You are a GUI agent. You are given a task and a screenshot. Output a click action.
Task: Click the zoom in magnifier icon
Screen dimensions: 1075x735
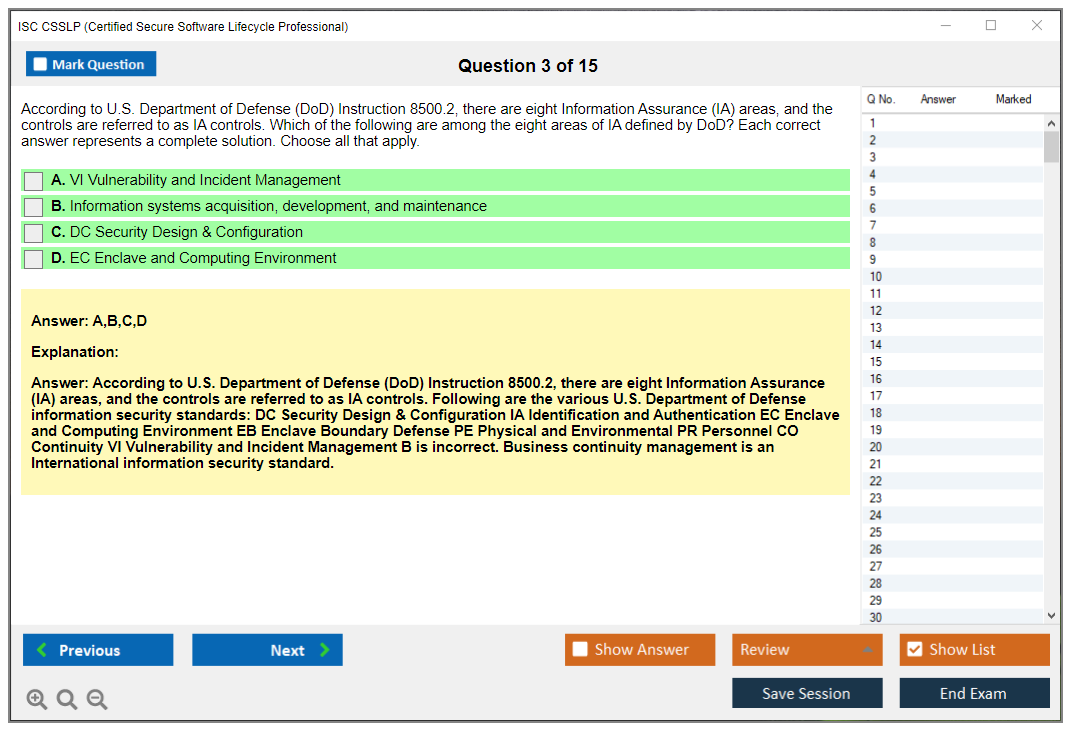(37, 700)
